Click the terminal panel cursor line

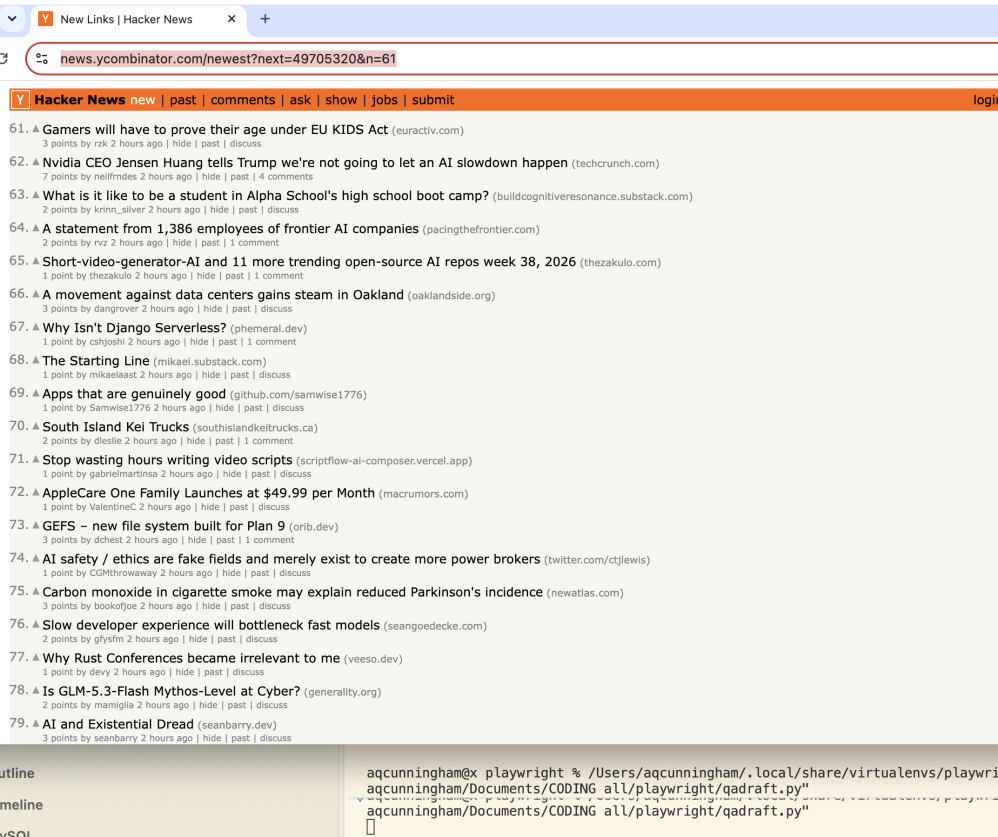371,827
